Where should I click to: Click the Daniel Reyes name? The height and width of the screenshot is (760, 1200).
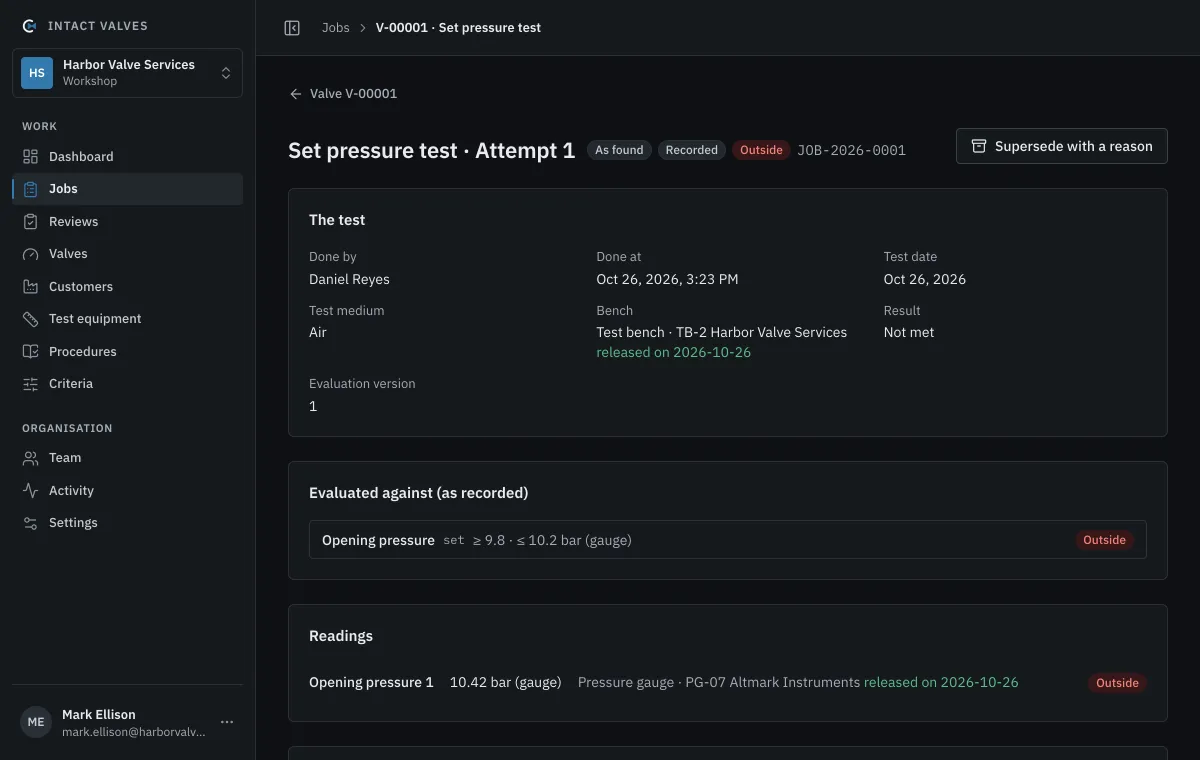(x=349, y=279)
